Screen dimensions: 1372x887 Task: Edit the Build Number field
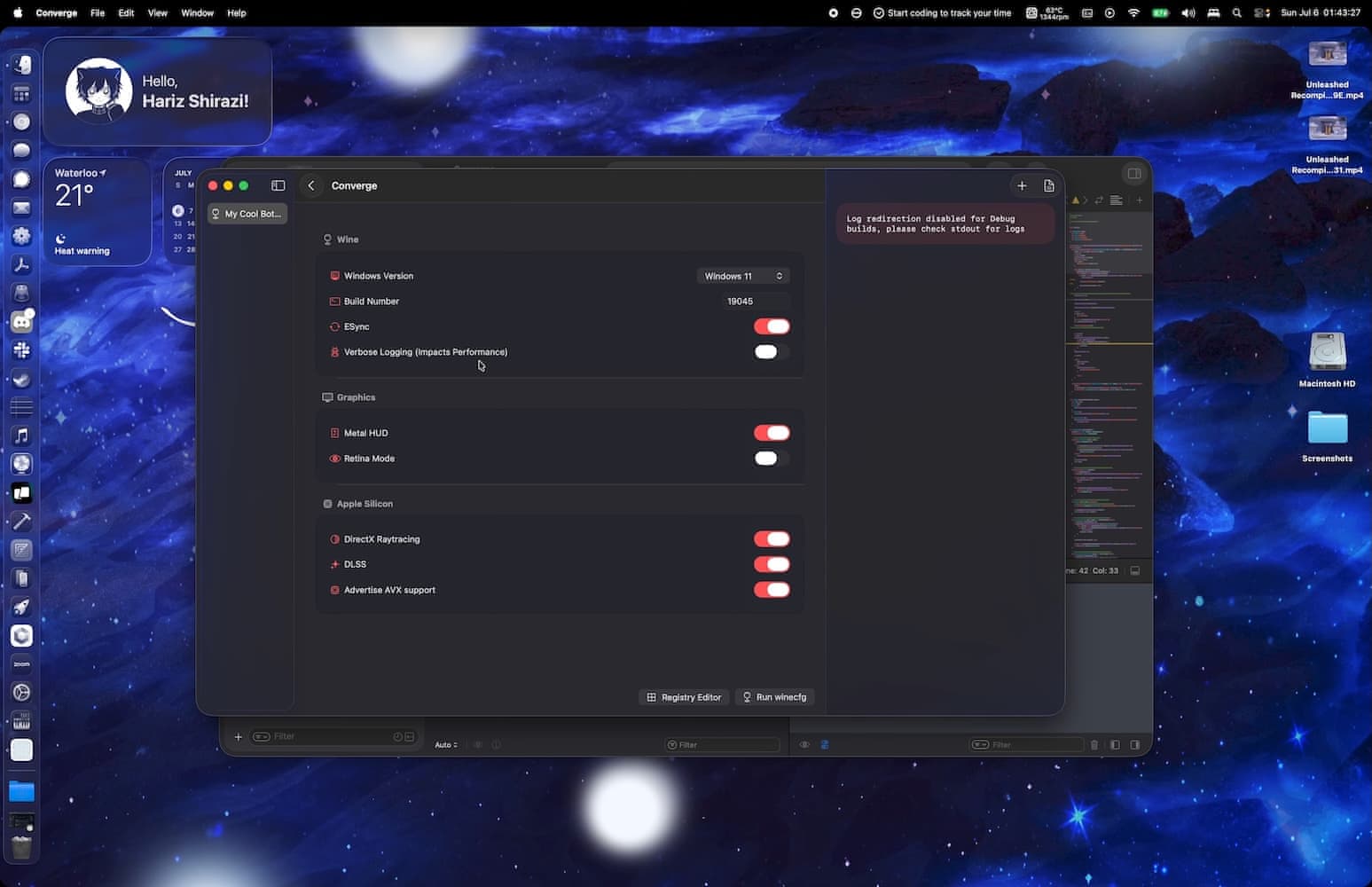[x=741, y=302]
